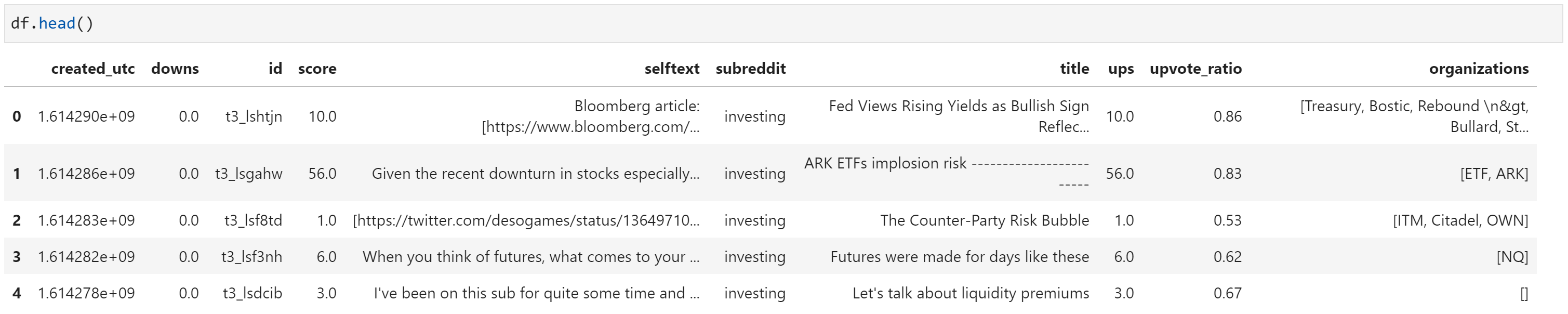Select the created_utc column header
Viewport: 1568px width, 314px height.
[x=92, y=69]
